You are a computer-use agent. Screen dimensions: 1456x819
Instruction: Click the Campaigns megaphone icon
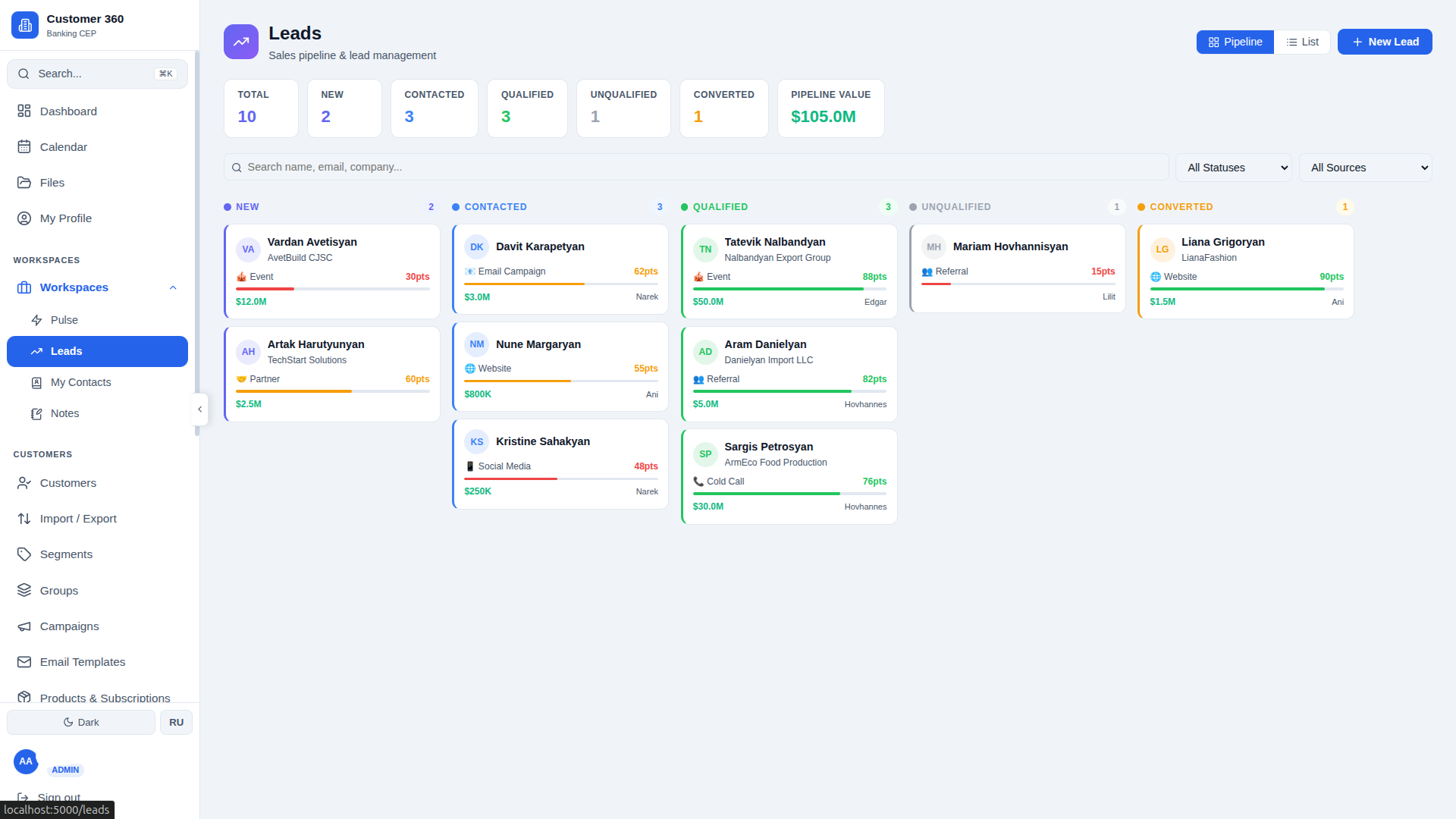click(24, 626)
